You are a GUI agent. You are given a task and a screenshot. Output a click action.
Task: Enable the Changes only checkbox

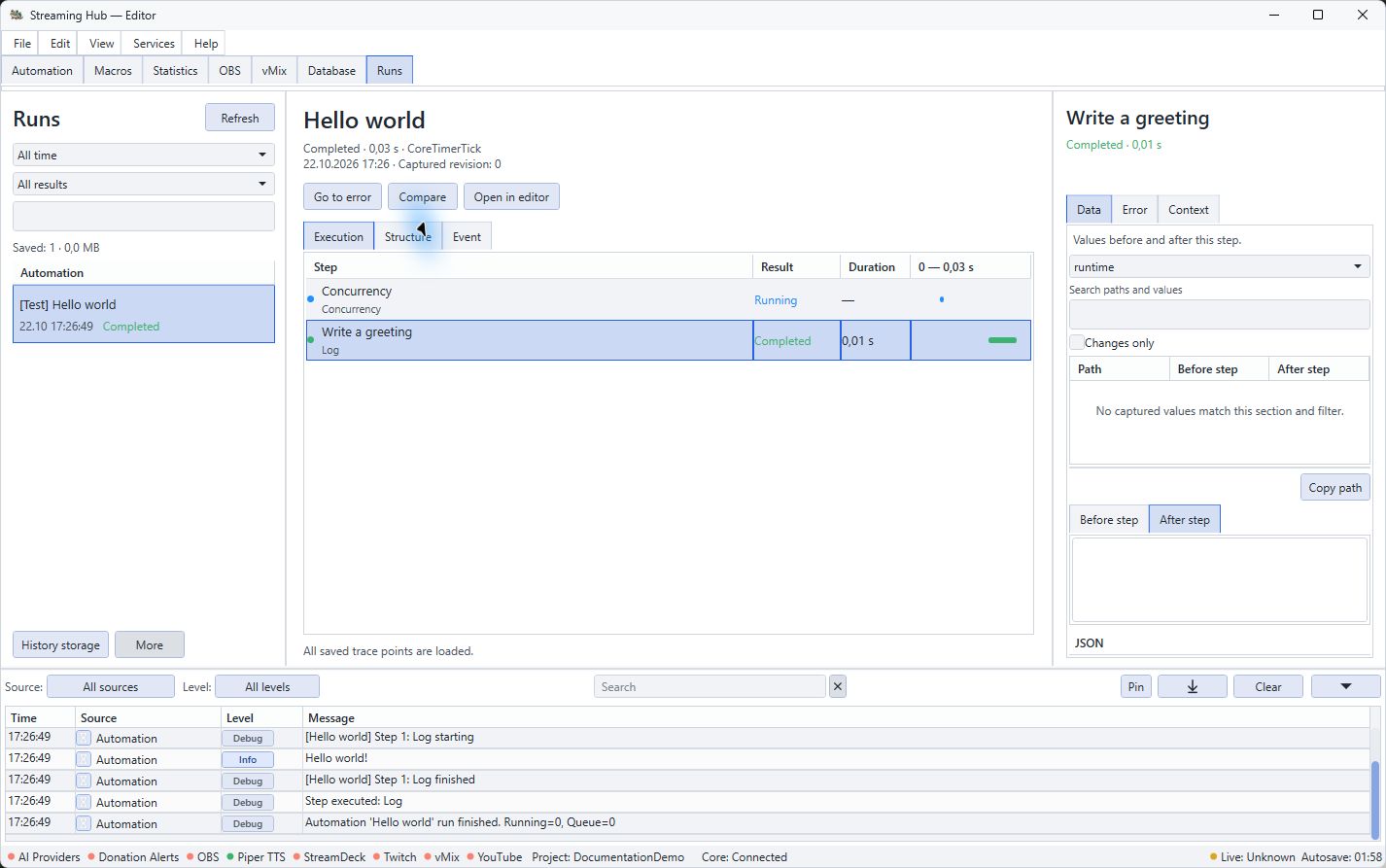point(1077,342)
